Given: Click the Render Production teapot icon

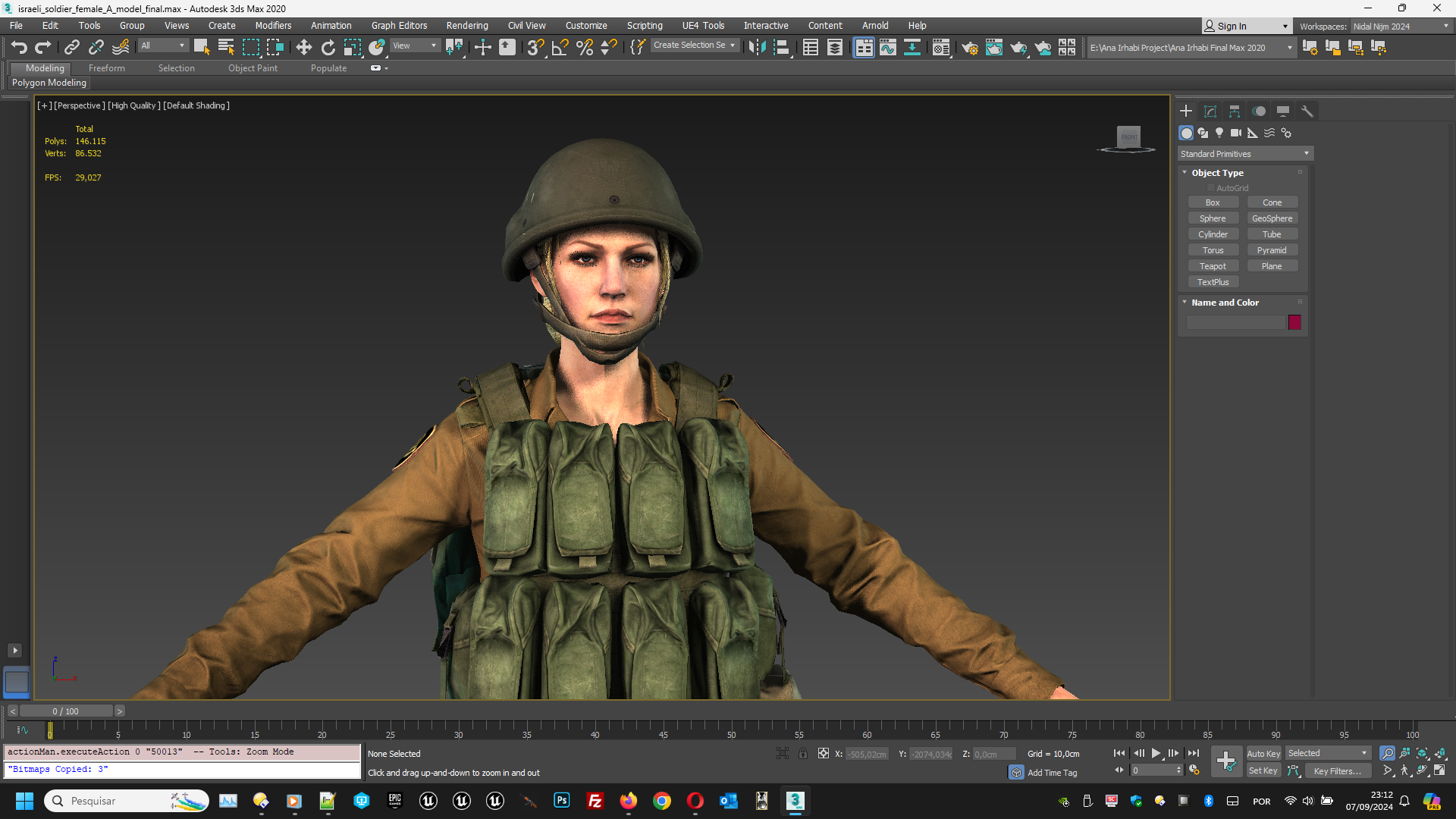Looking at the screenshot, I should (1018, 47).
